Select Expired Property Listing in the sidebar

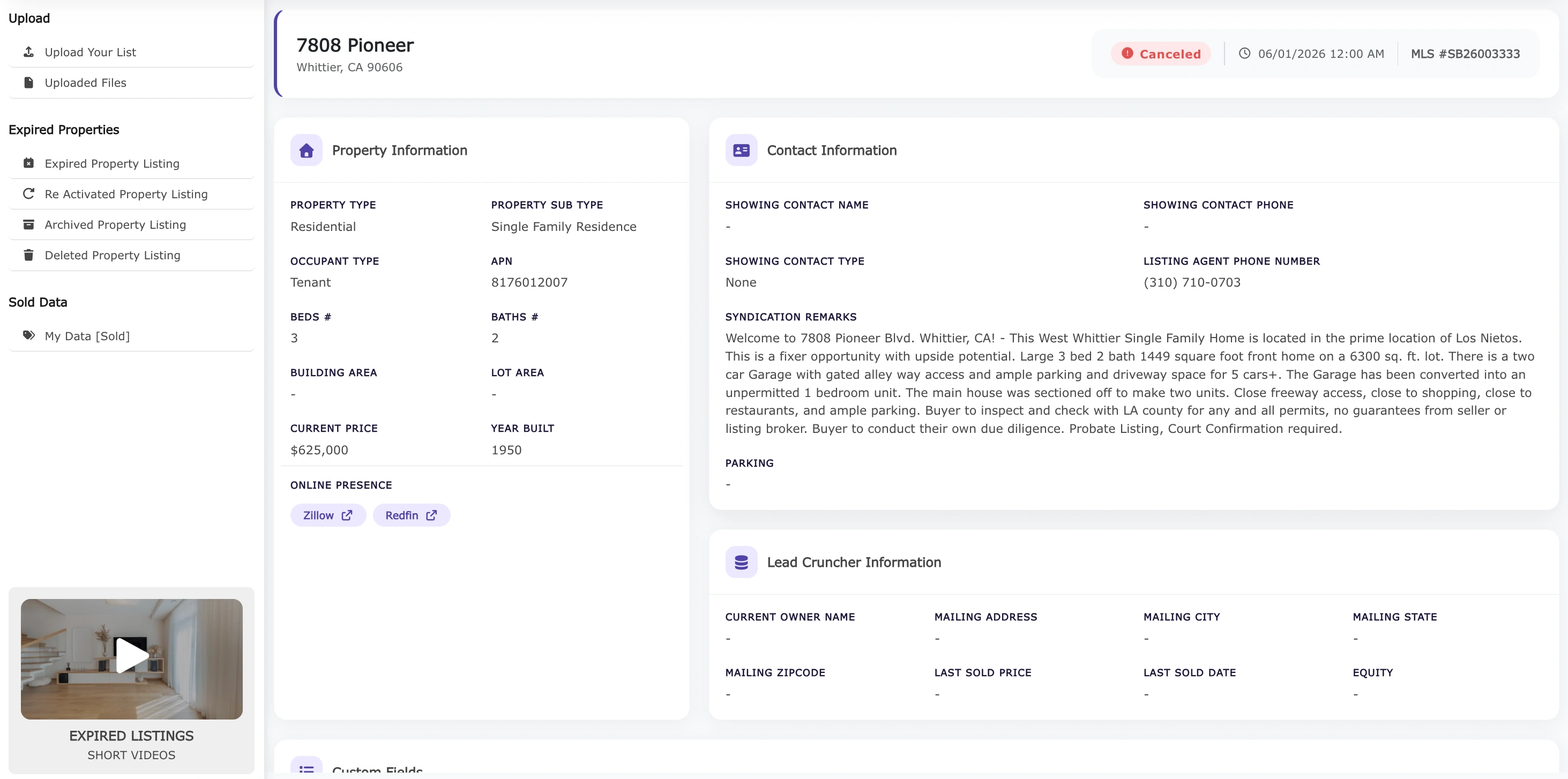pyautogui.click(x=112, y=163)
